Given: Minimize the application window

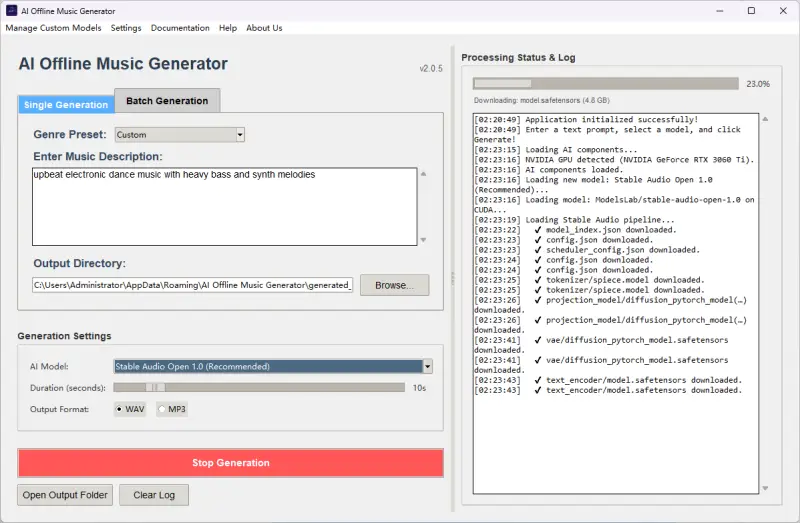Looking at the screenshot, I should 718,10.
